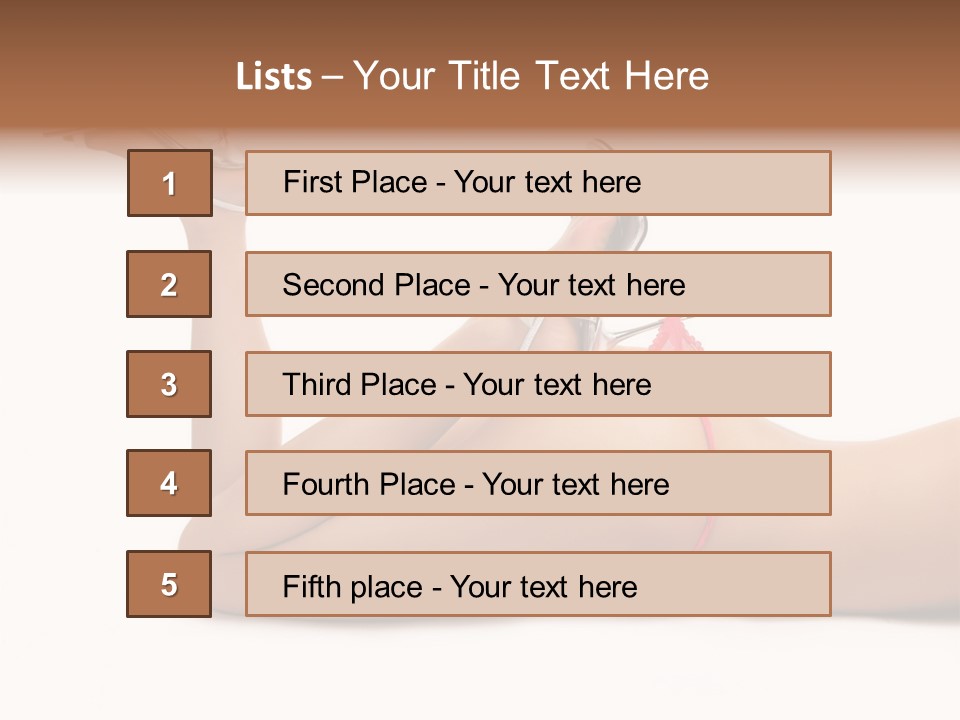The image size is (960, 720).
Task: Click the number 5 square
Action: click(x=169, y=584)
